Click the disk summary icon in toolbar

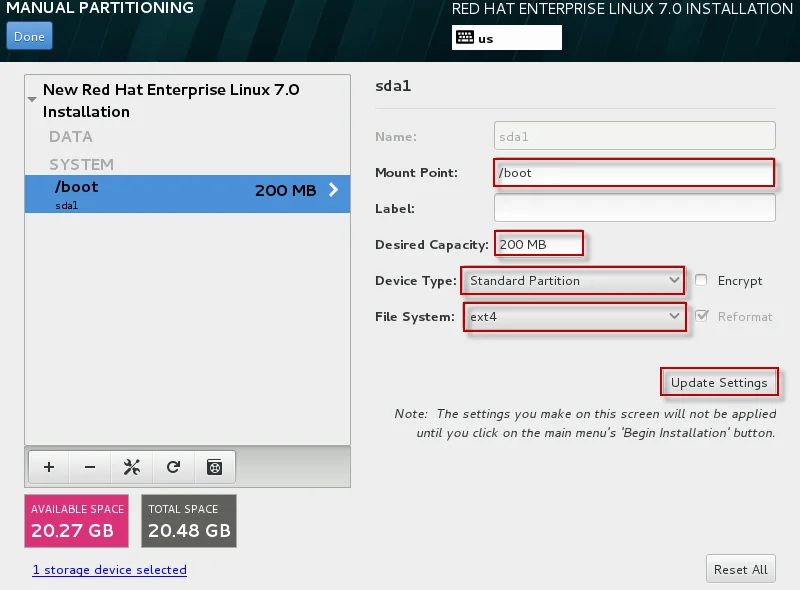213,467
